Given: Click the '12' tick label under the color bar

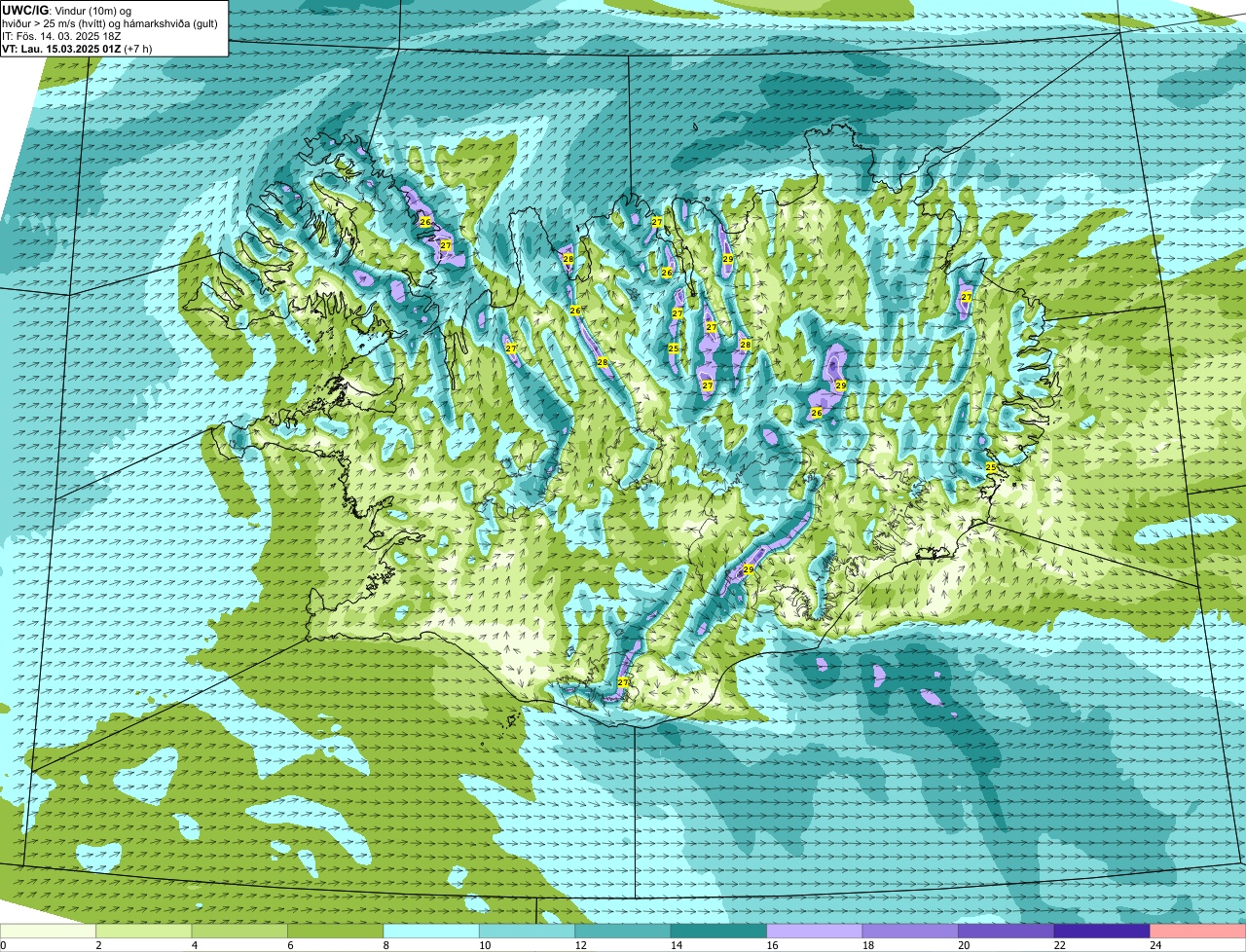Looking at the screenshot, I should [x=580, y=945].
